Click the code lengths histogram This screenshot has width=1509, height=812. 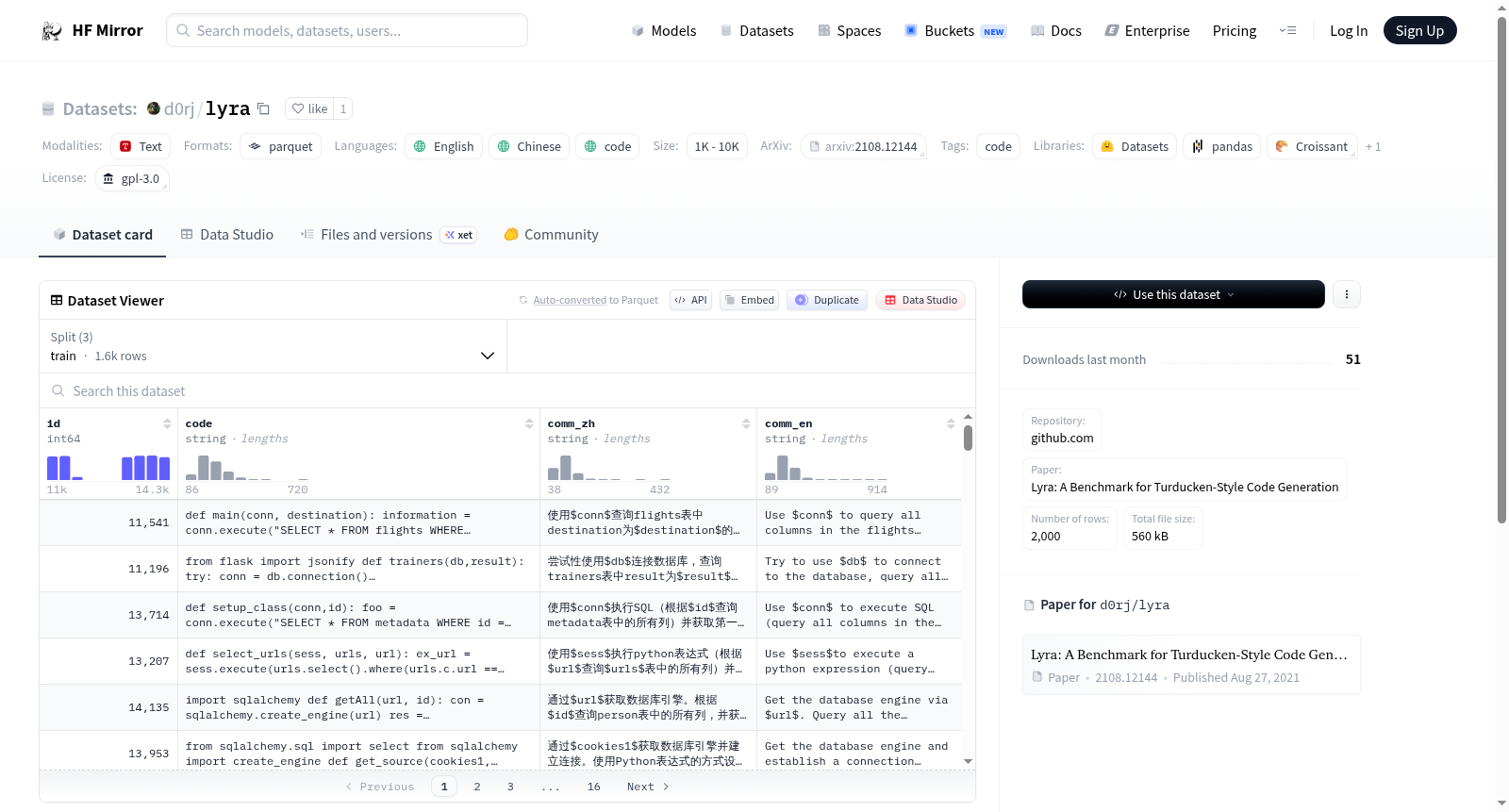(247, 468)
